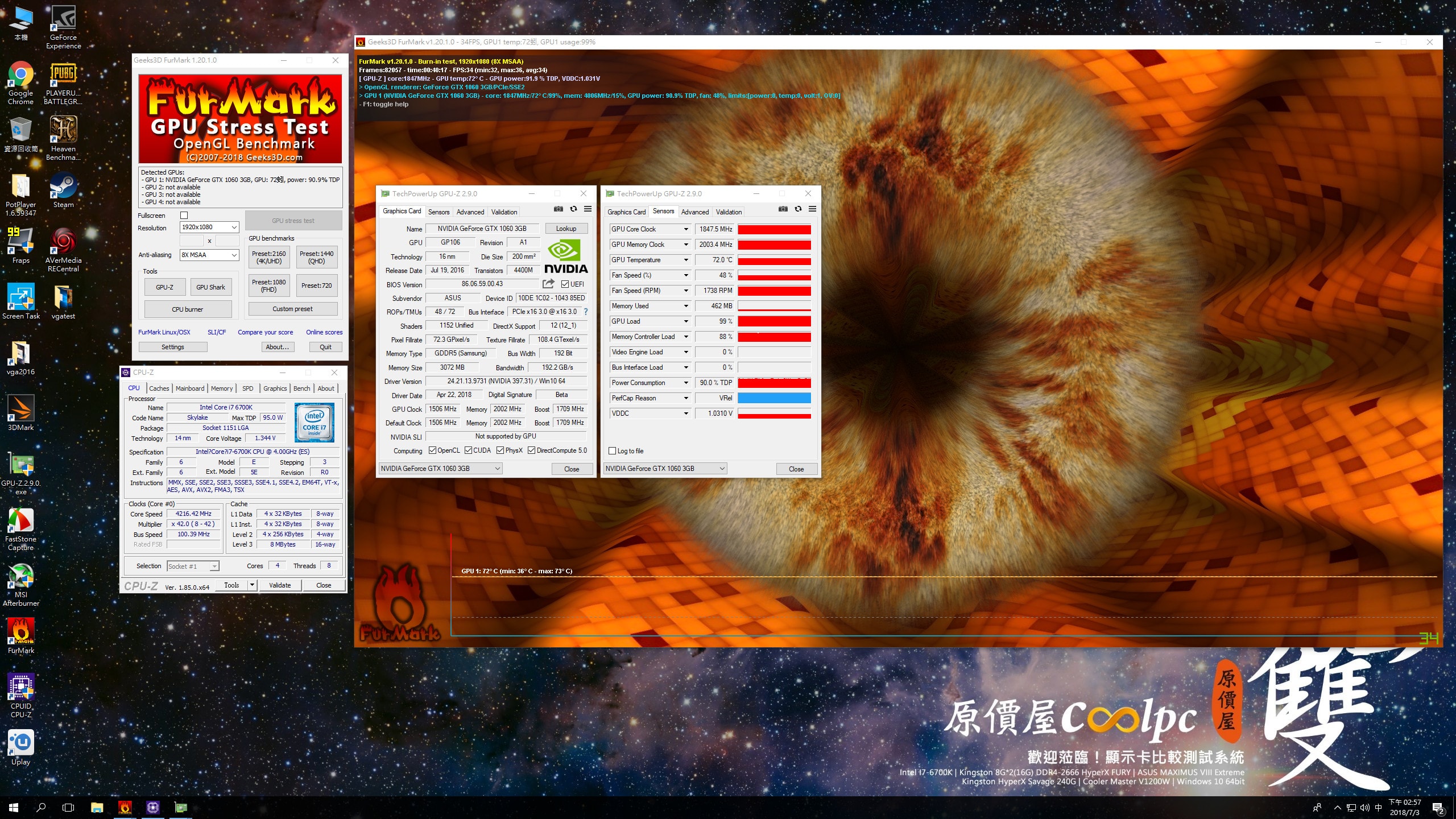Open PotPlayer desktop shortcut
The height and width of the screenshot is (819, 1456).
click(x=20, y=194)
